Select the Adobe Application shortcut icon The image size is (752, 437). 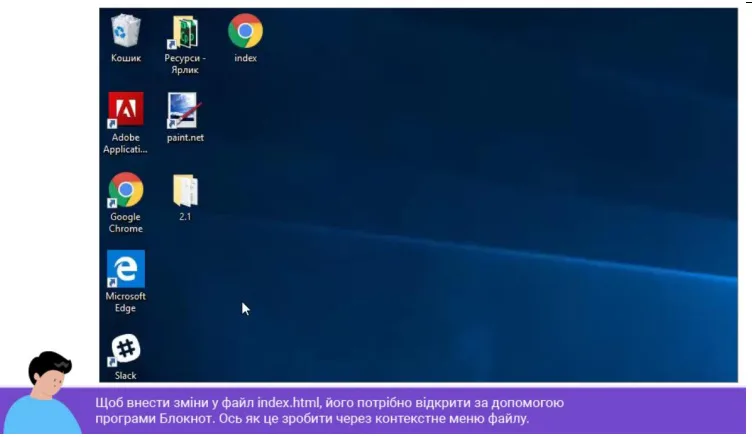[125, 110]
